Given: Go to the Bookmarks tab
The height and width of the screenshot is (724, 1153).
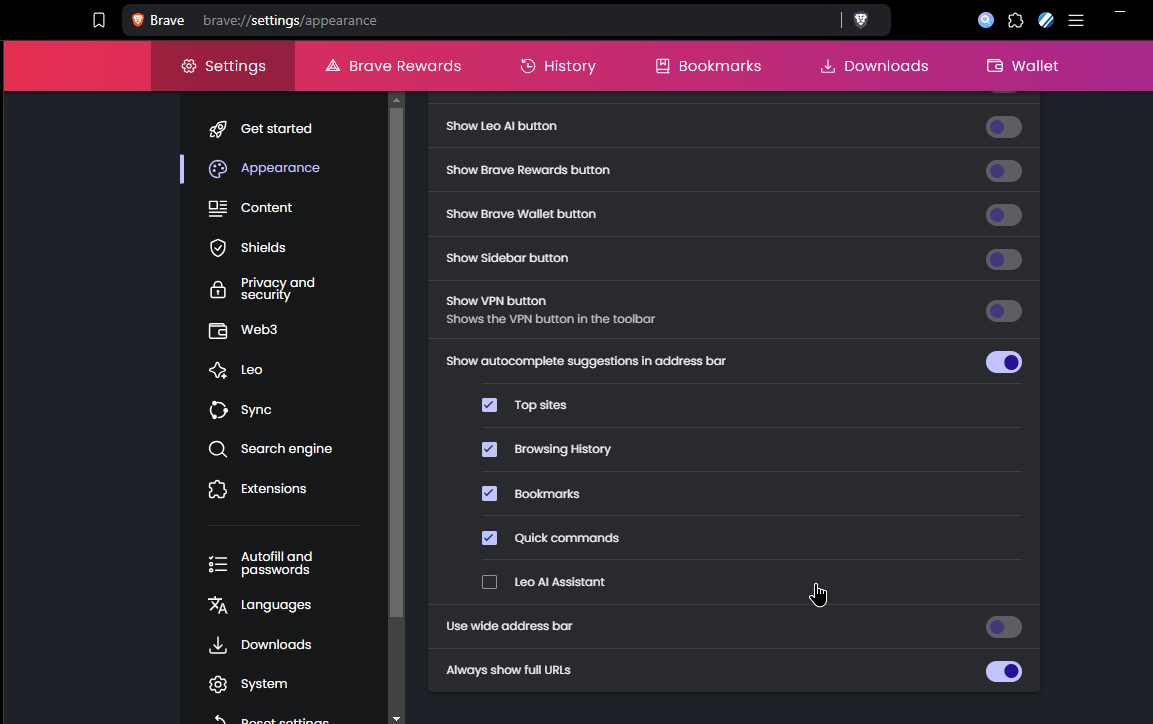Looking at the screenshot, I should 708,66.
